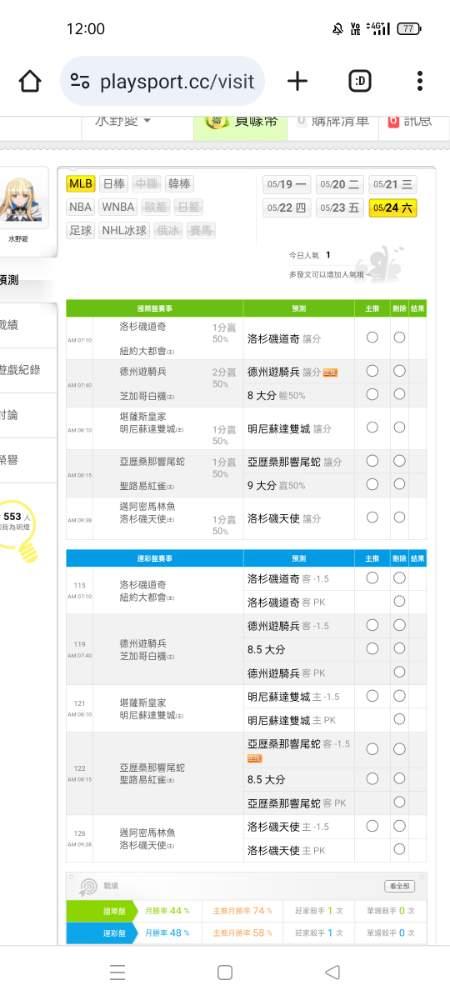Select the NBA league tab

(x=81, y=207)
